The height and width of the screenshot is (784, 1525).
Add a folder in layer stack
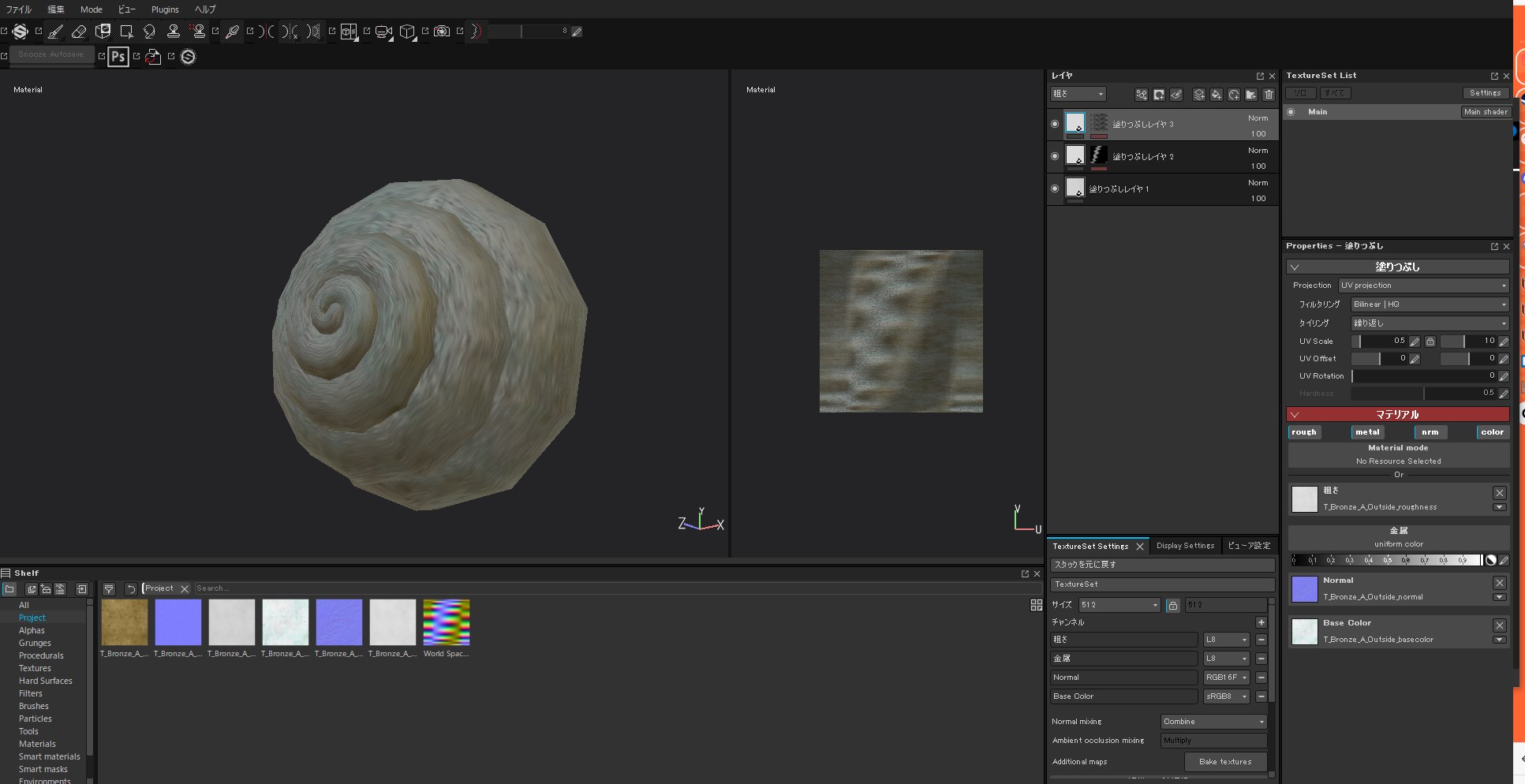click(x=1251, y=95)
